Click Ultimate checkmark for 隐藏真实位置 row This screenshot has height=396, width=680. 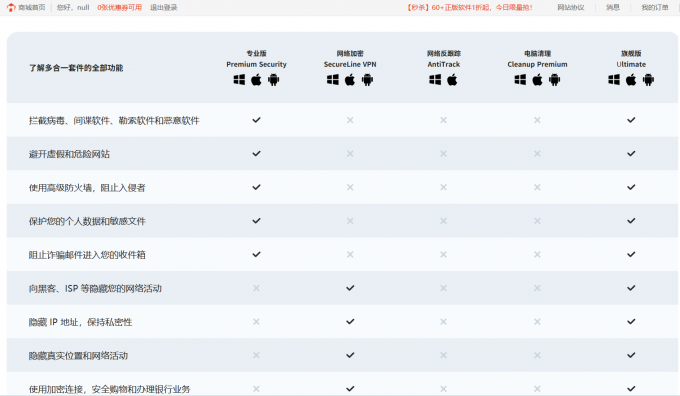631,355
